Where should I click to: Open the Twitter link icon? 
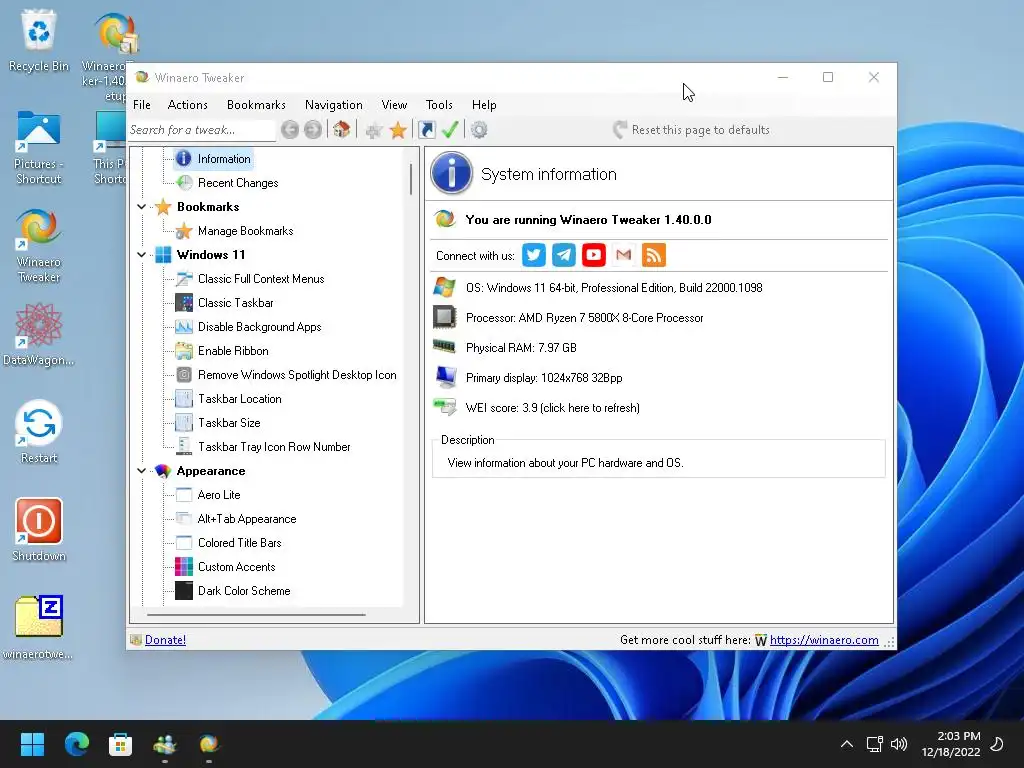click(x=534, y=255)
